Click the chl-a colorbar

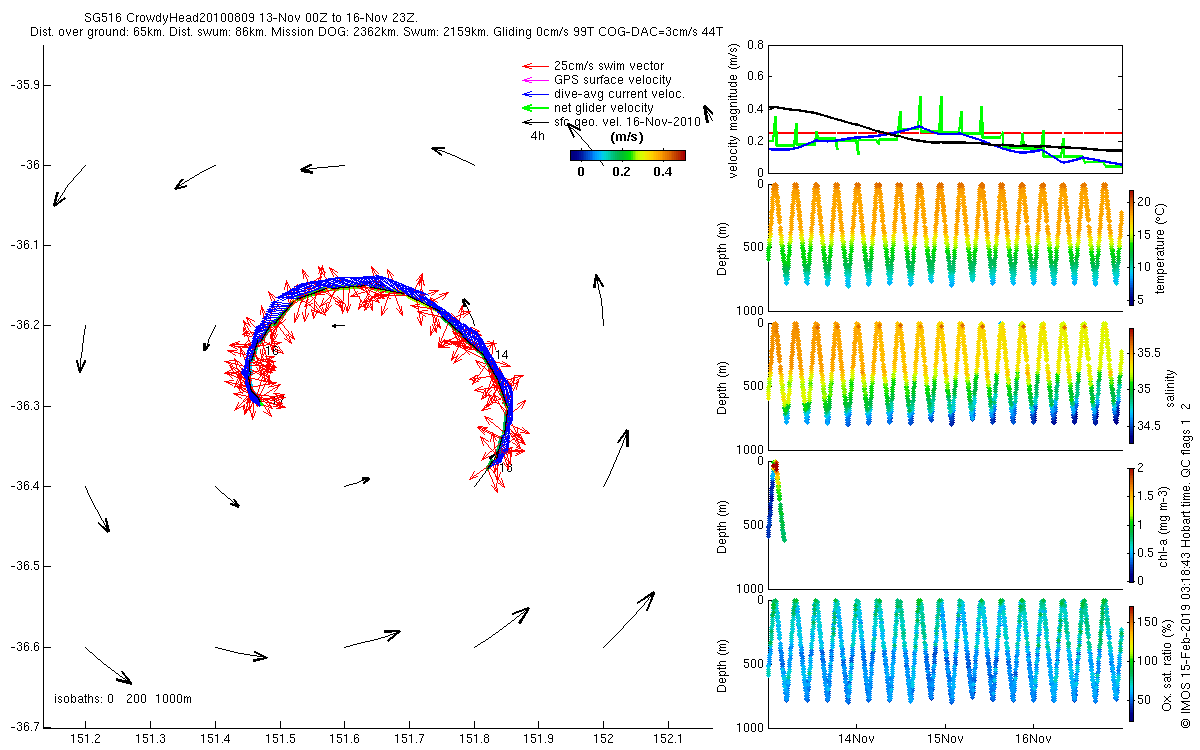[x=1132, y=523]
